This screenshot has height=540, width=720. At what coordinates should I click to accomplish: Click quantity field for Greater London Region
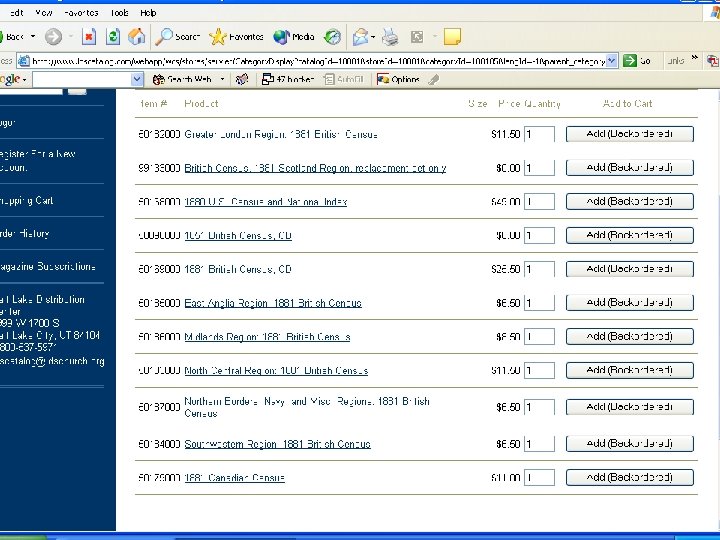[x=540, y=134]
